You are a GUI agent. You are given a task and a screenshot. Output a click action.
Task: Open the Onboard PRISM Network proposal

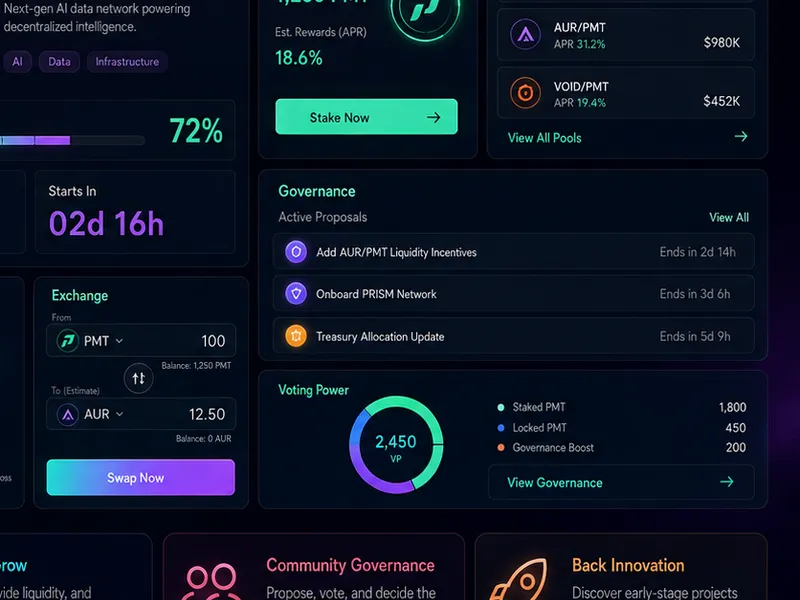click(513, 293)
